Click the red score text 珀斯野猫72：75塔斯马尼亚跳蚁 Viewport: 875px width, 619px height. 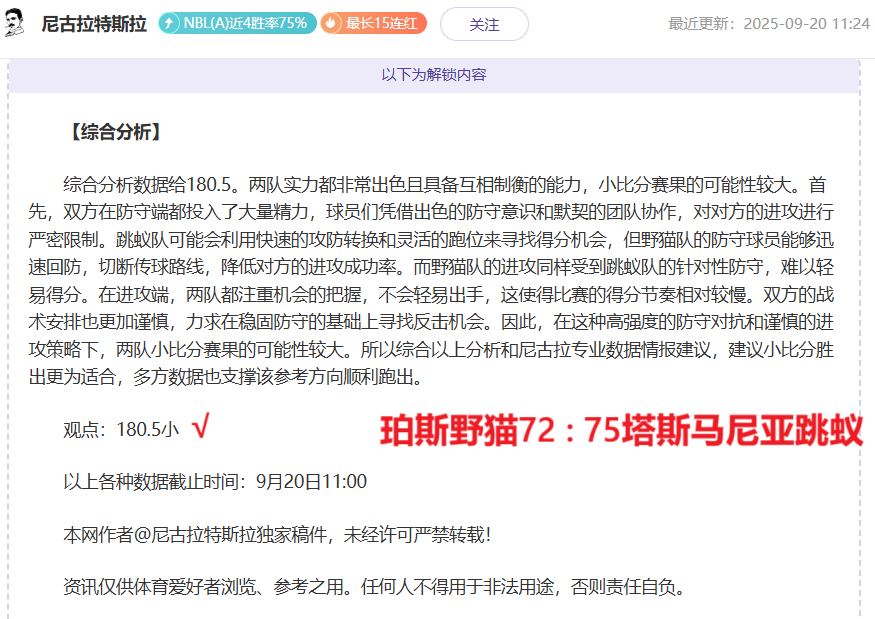pos(621,430)
